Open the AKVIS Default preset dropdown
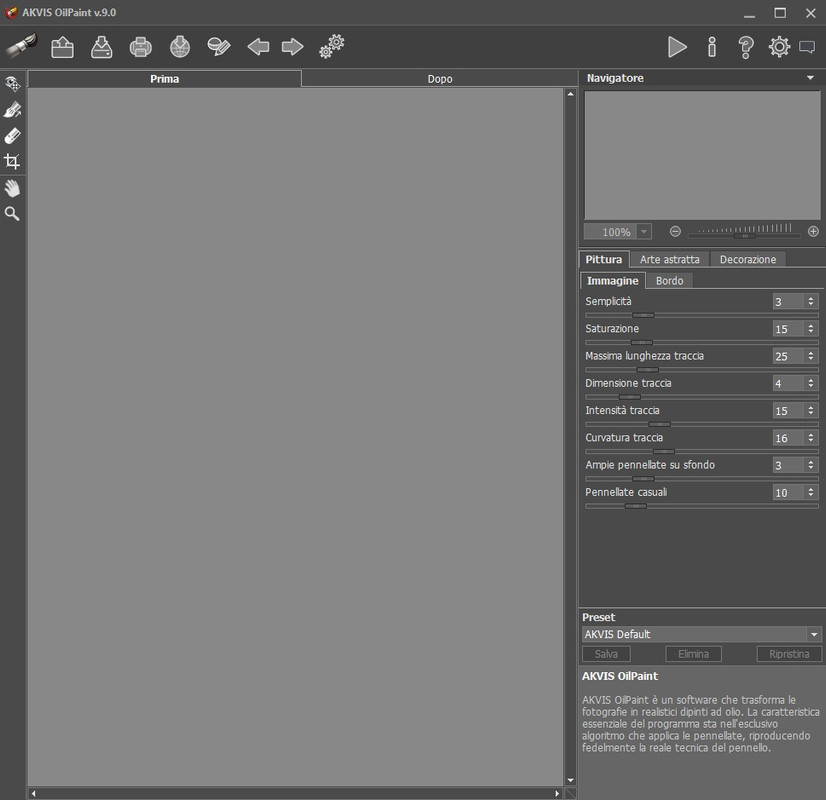This screenshot has height=800, width=826. 702,634
